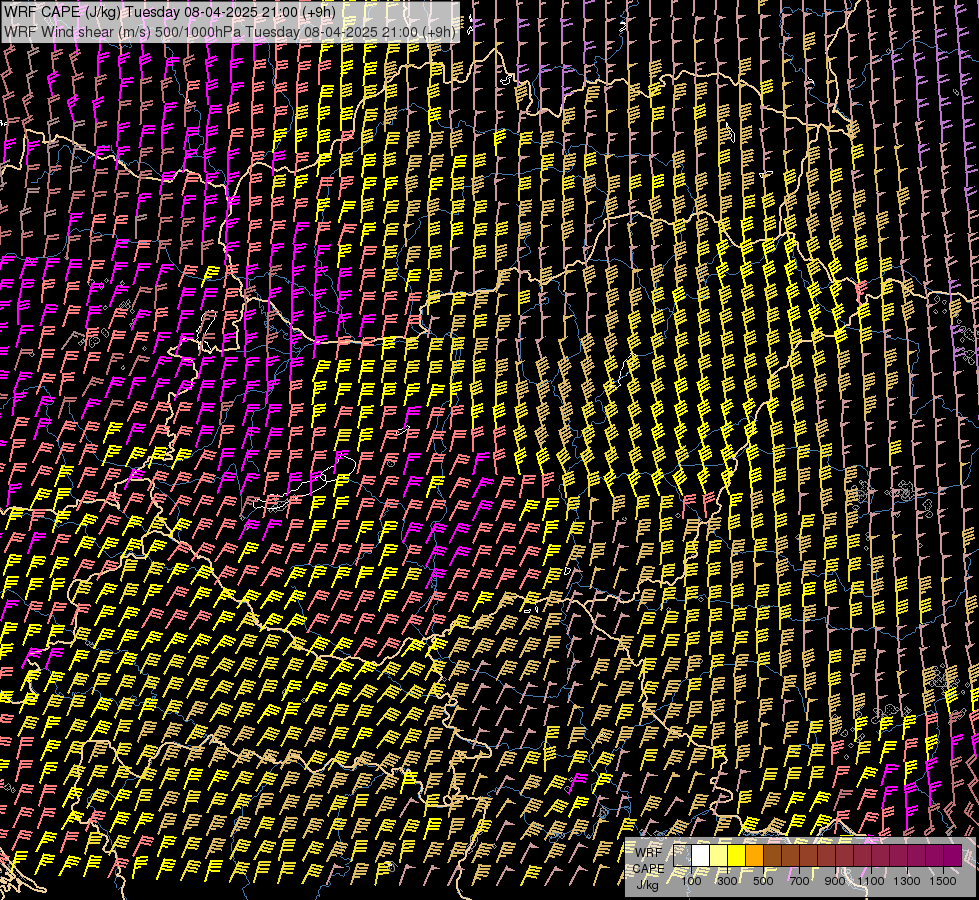
Task: Select the bright yellow CAPE legend swatch
Action: 737,856
